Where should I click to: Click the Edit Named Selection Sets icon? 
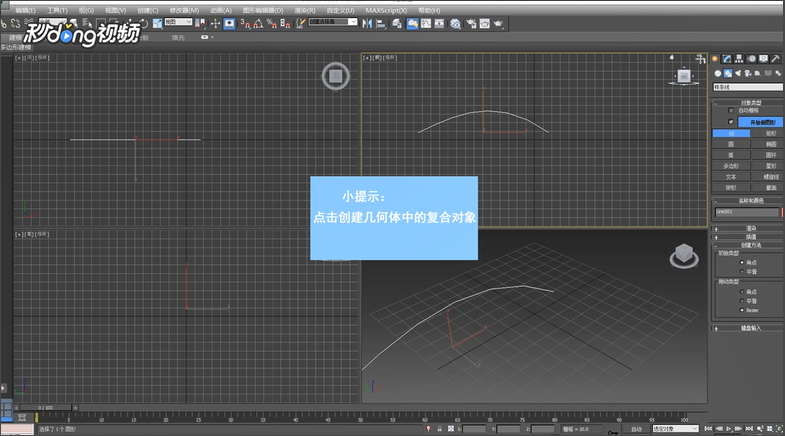(x=300, y=23)
